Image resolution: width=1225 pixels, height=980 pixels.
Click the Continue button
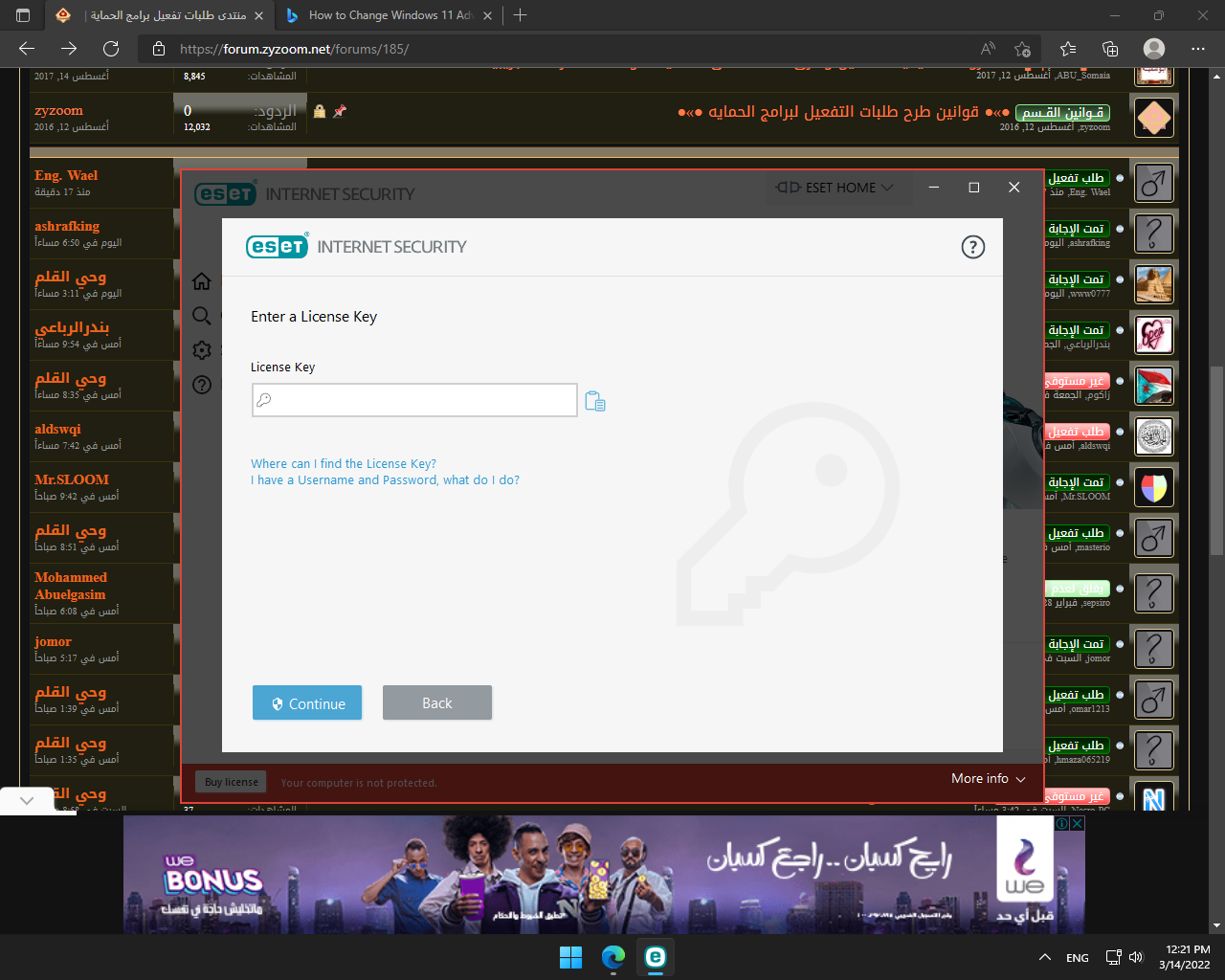tap(307, 702)
